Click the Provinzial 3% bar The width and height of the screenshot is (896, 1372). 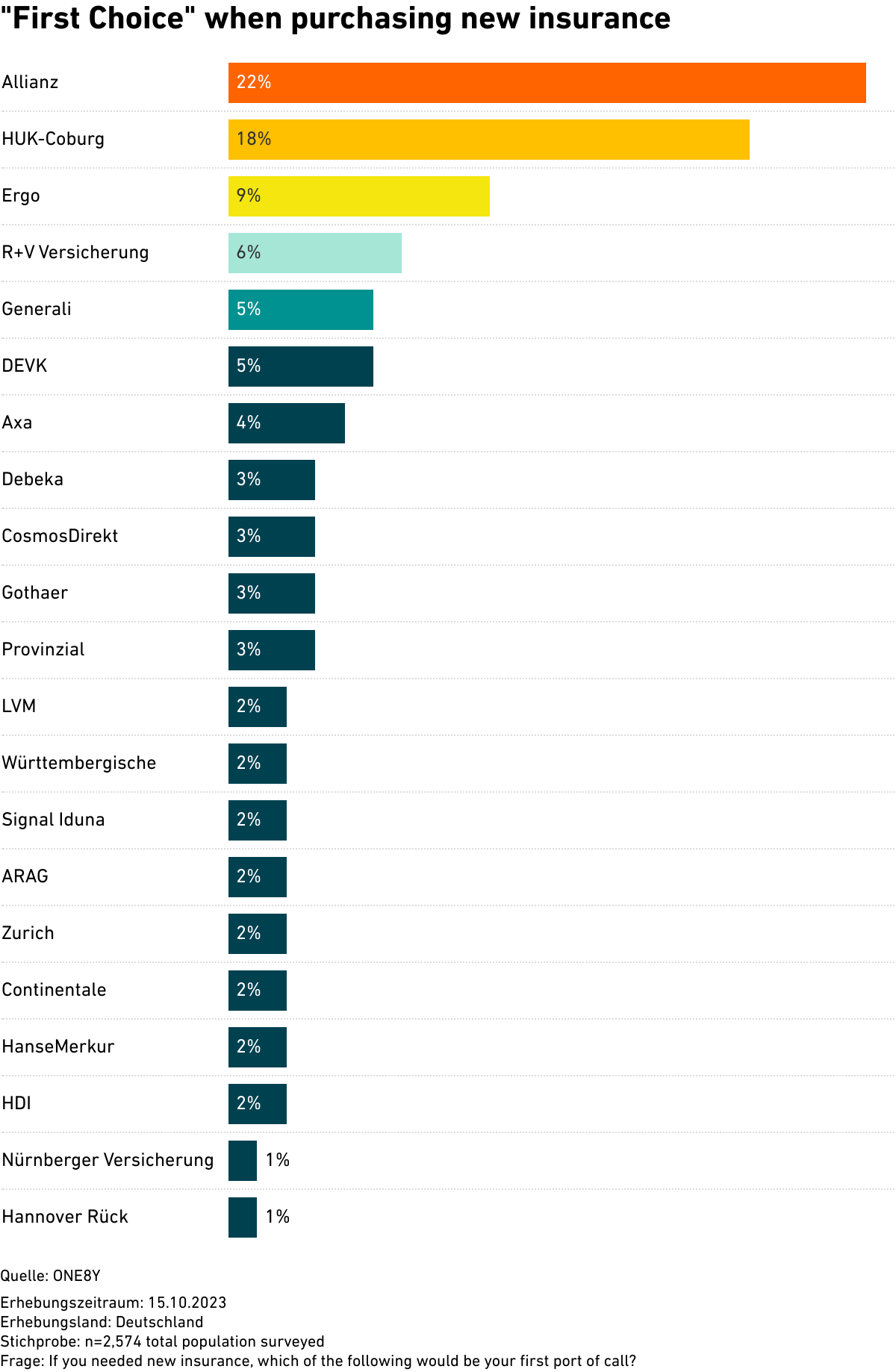tap(271, 650)
